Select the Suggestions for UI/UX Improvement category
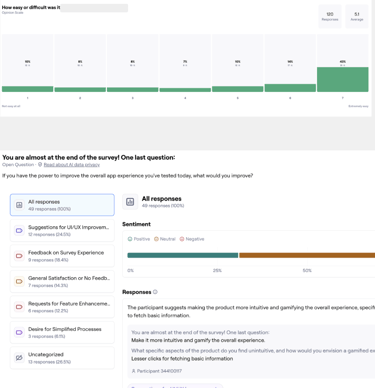Screen dimensions: 375x388 pos(62,230)
